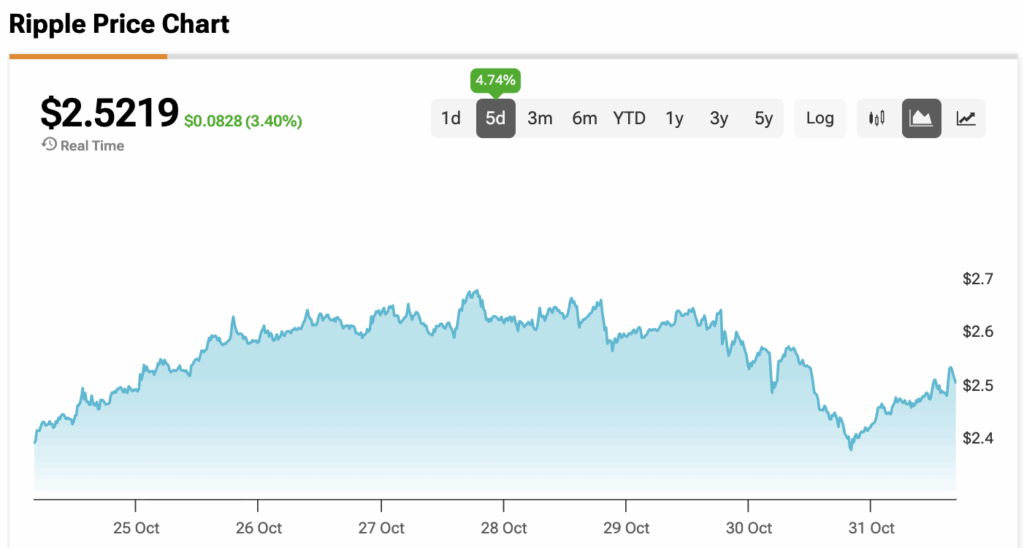This screenshot has height=548, width=1024.
Task: Select the 5d time range
Action: pyautogui.click(x=496, y=118)
